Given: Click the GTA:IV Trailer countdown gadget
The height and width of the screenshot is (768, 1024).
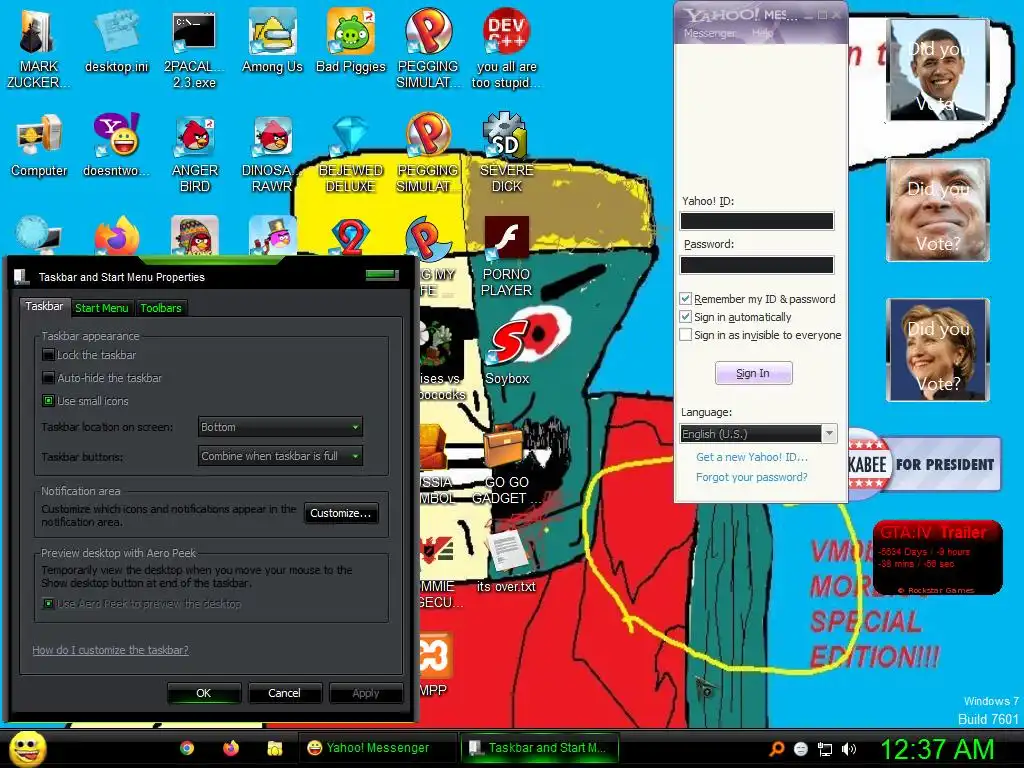Looking at the screenshot, I should [x=938, y=557].
